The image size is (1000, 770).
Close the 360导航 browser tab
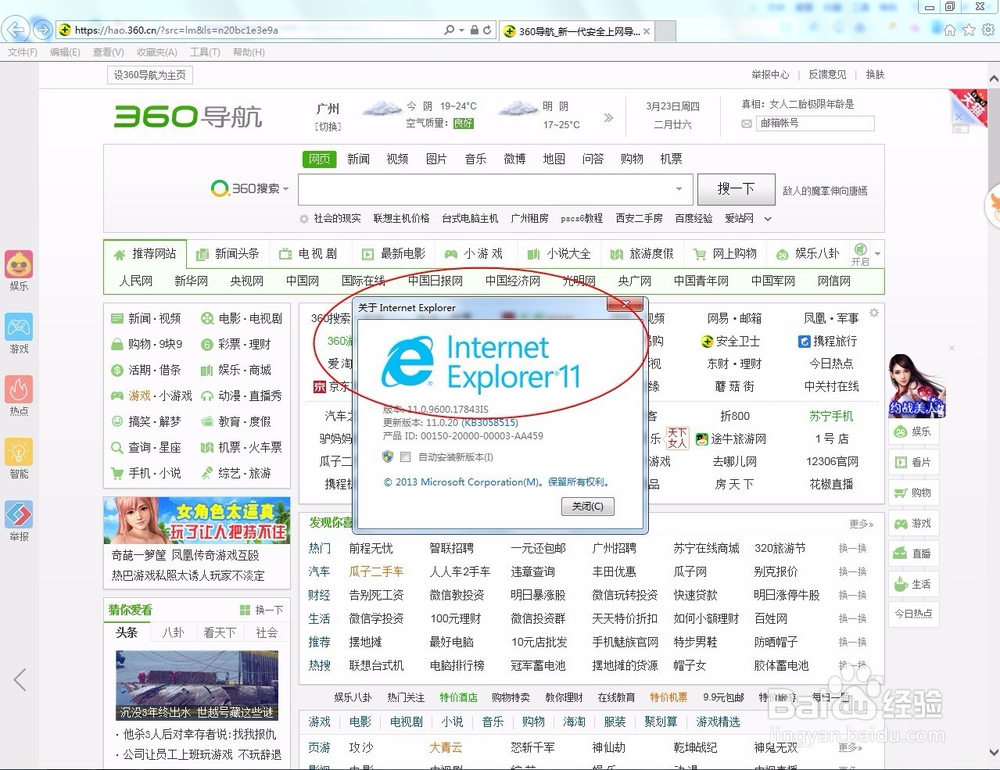pos(647,31)
